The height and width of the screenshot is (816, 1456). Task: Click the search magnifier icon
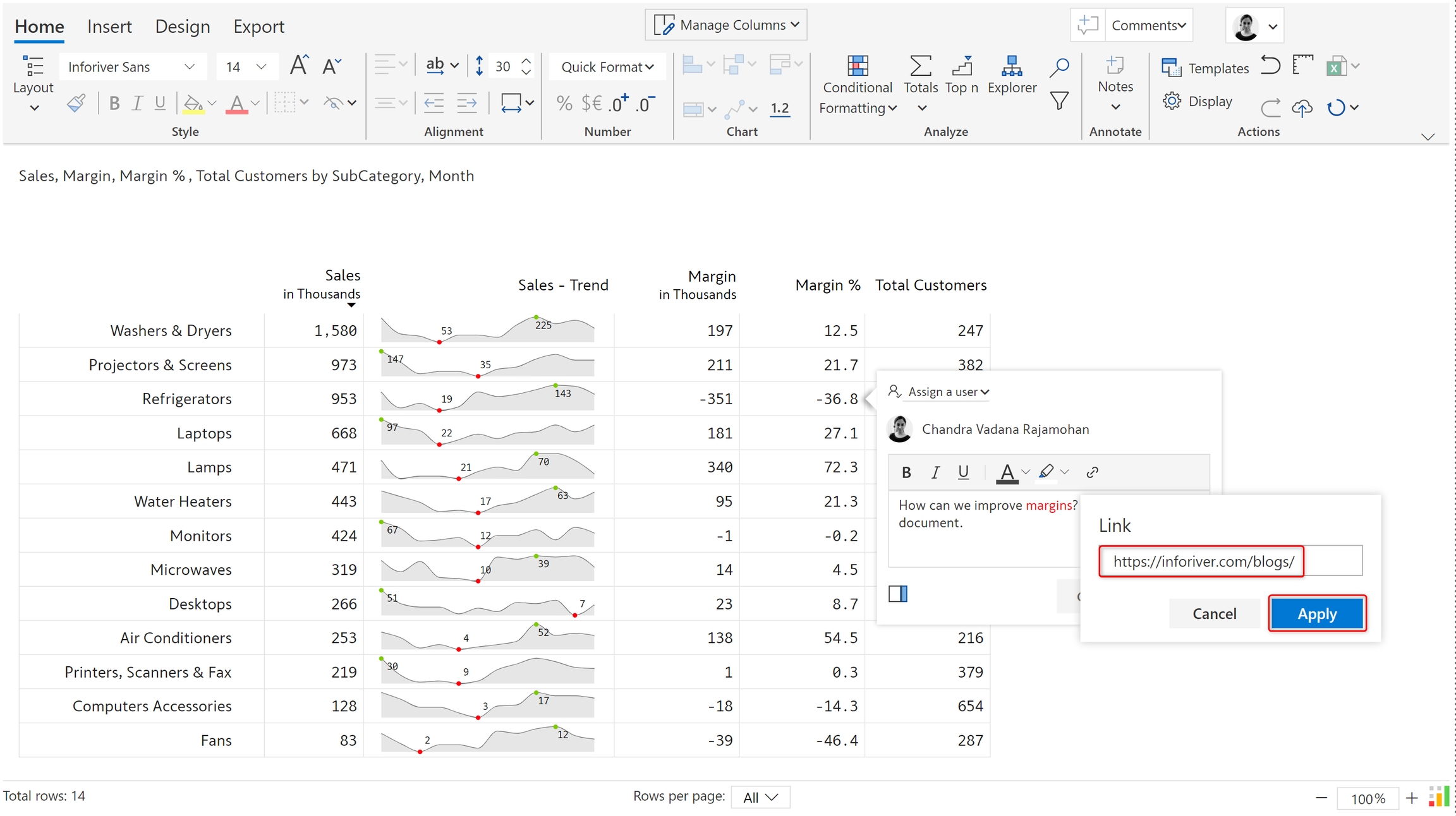click(1059, 67)
